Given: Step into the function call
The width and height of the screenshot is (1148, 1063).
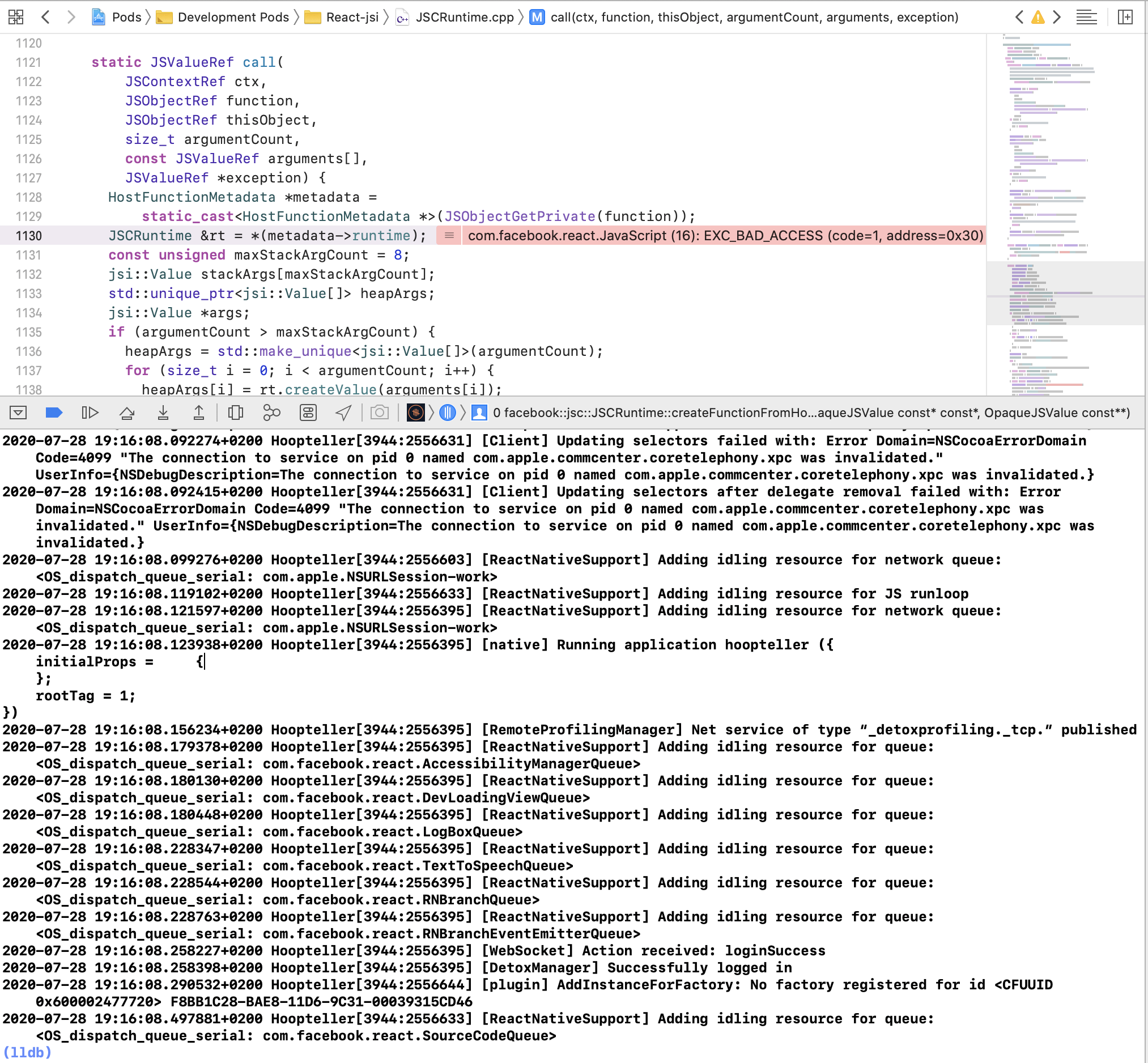Looking at the screenshot, I should pos(163,413).
